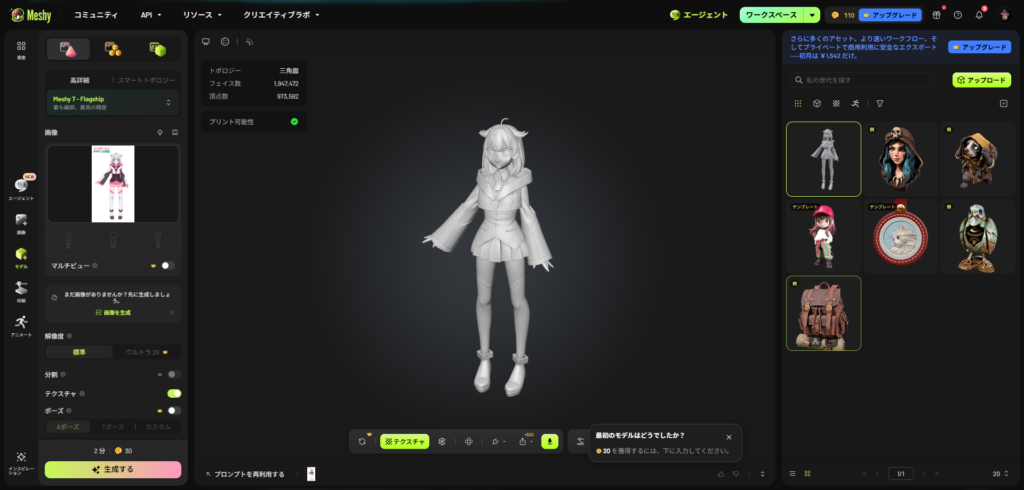
Task: Open the インスピレーション sidebar item
Action: [21, 463]
